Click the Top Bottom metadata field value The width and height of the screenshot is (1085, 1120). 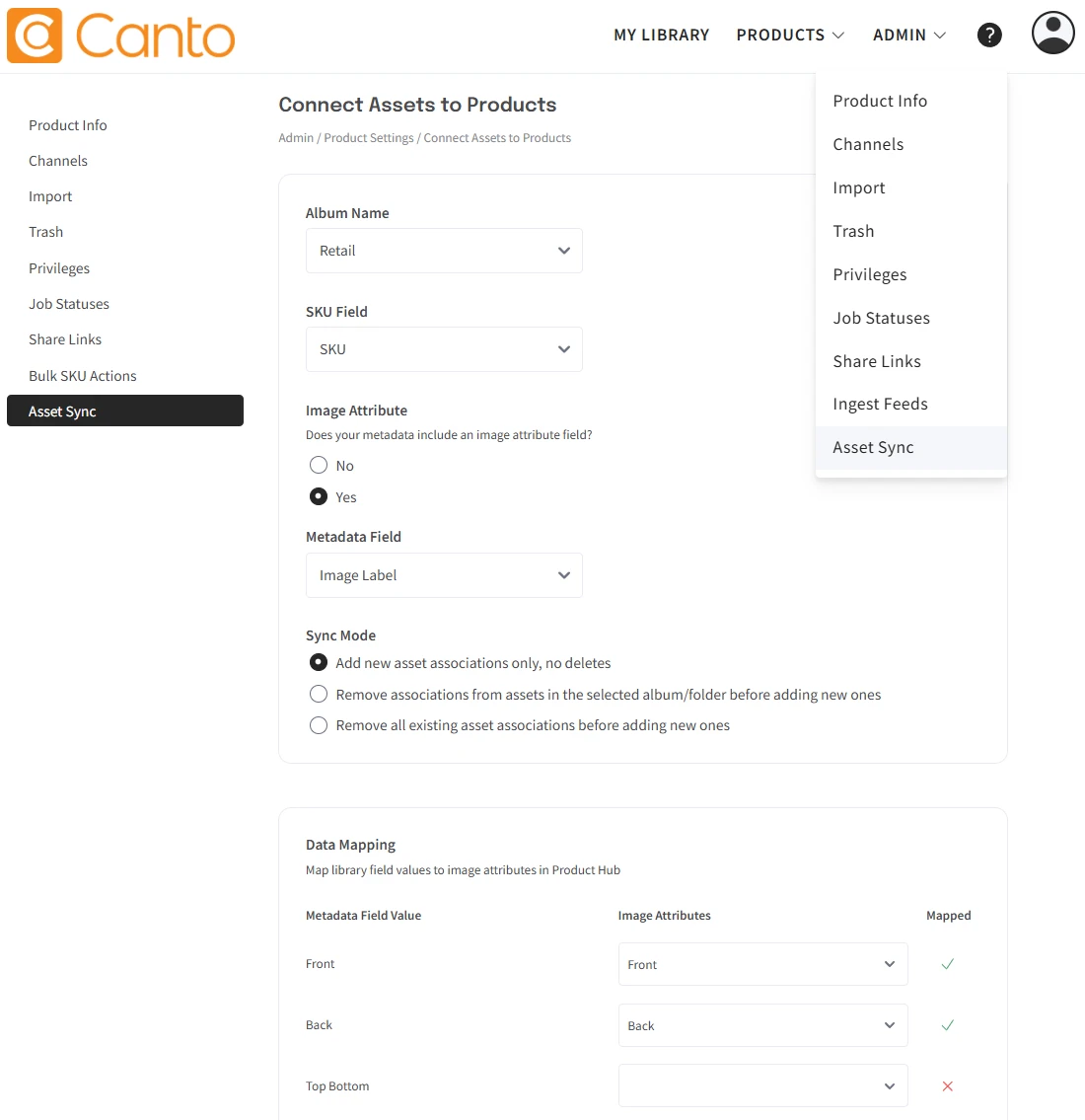click(337, 1085)
